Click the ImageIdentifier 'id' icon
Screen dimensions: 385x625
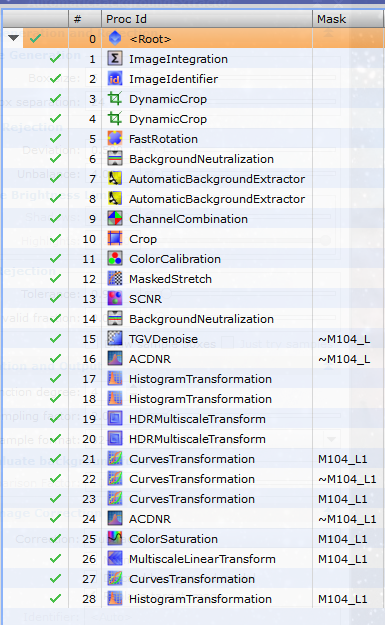[115, 79]
